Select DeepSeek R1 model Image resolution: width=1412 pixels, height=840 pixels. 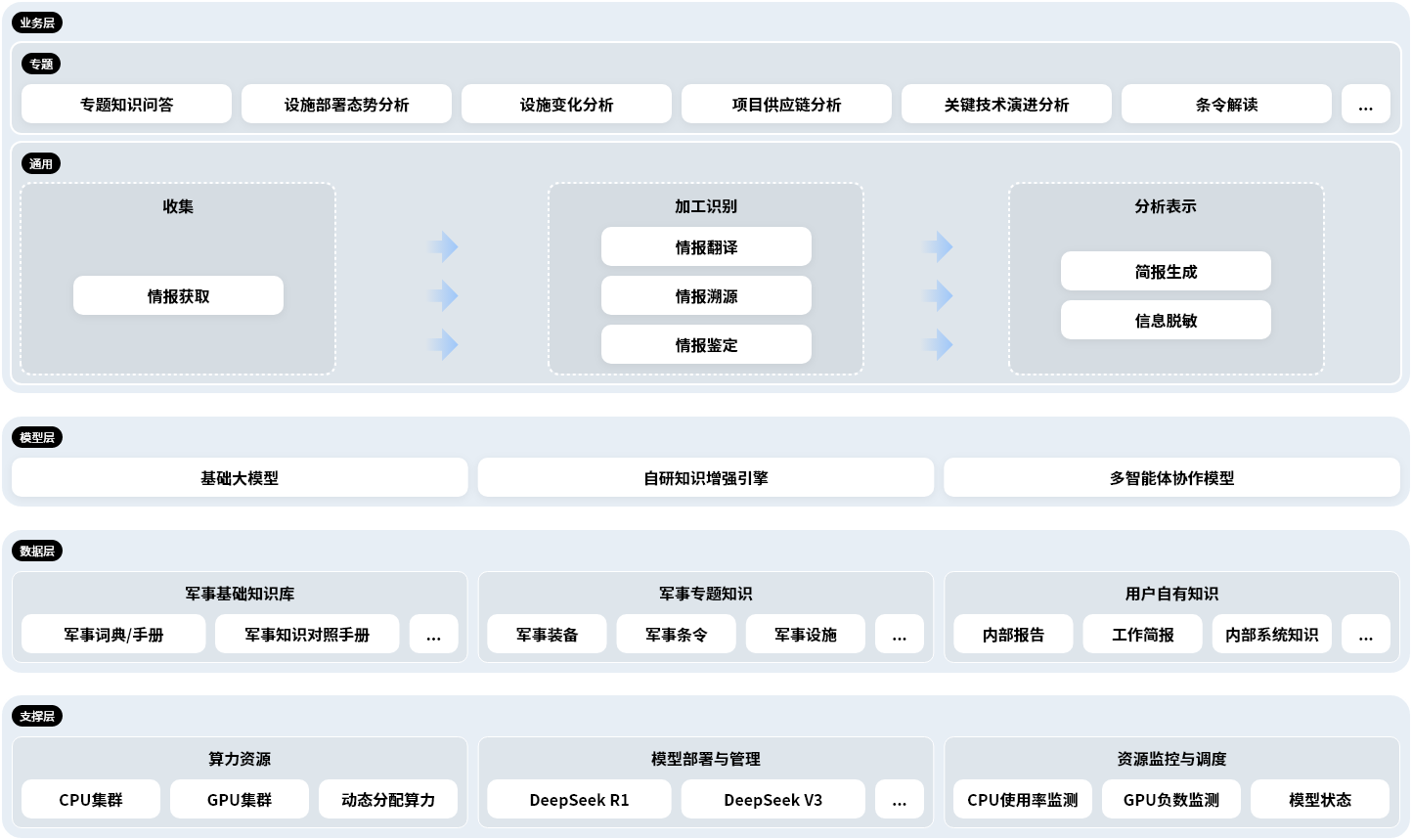[579, 800]
